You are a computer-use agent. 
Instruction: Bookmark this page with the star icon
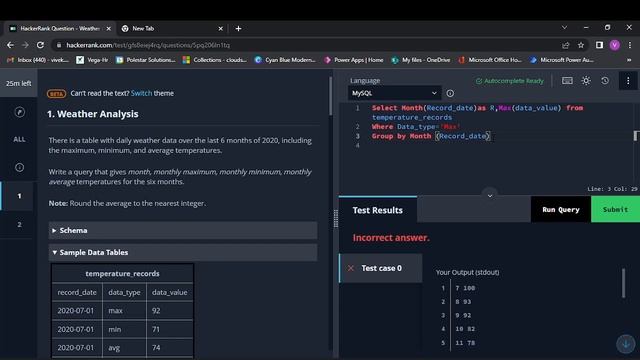tap(581, 45)
